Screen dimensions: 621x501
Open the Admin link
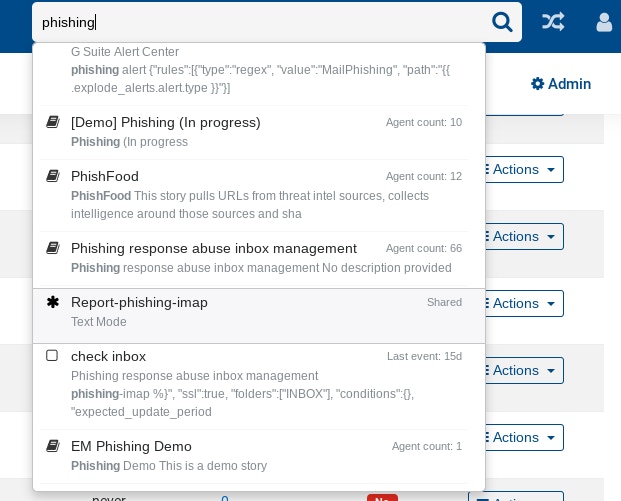[561, 84]
